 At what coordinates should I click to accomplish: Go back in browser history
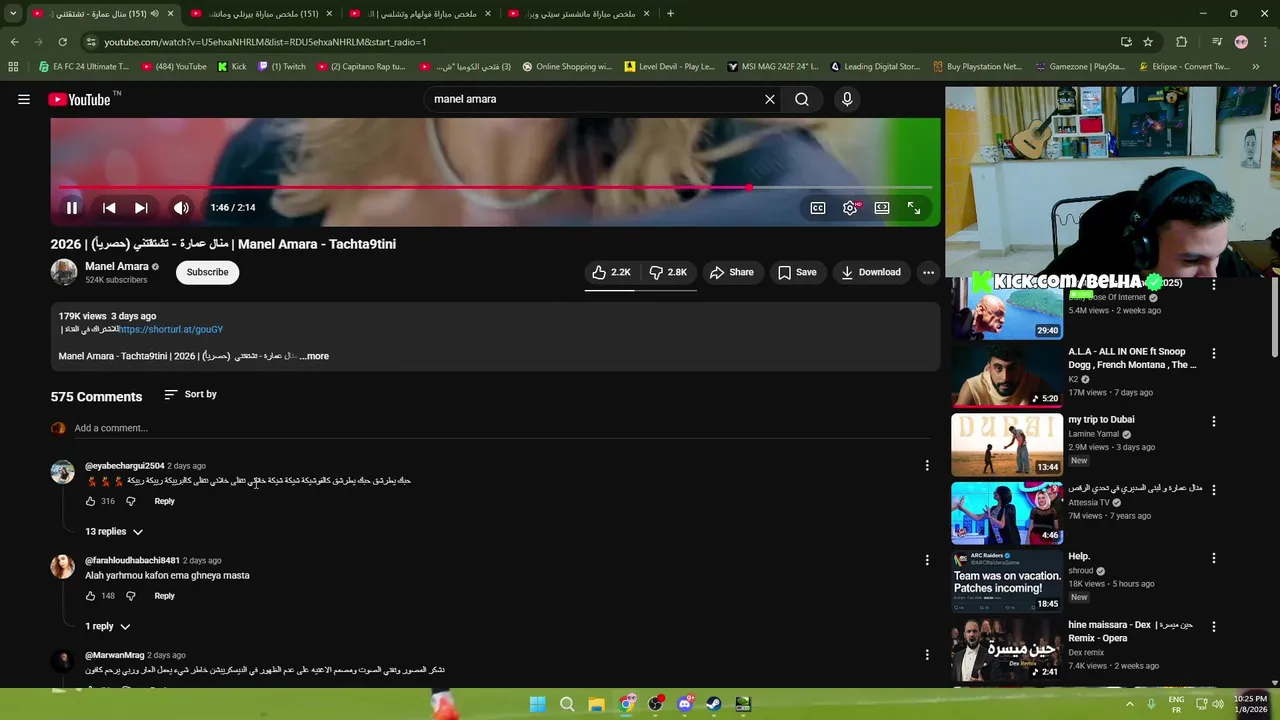(x=14, y=42)
